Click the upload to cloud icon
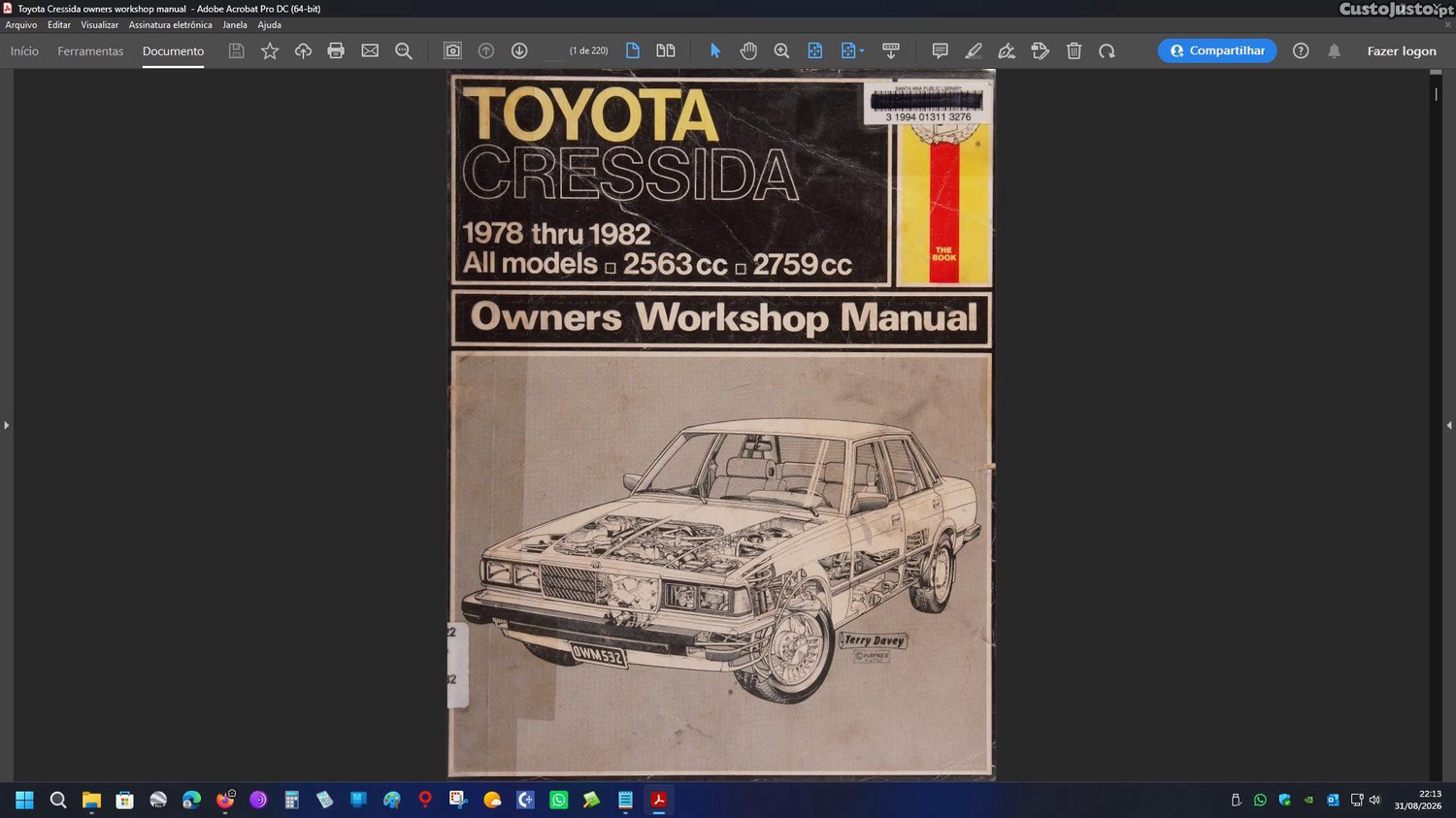The height and width of the screenshot is (818, 1456). tap(303, 50)
